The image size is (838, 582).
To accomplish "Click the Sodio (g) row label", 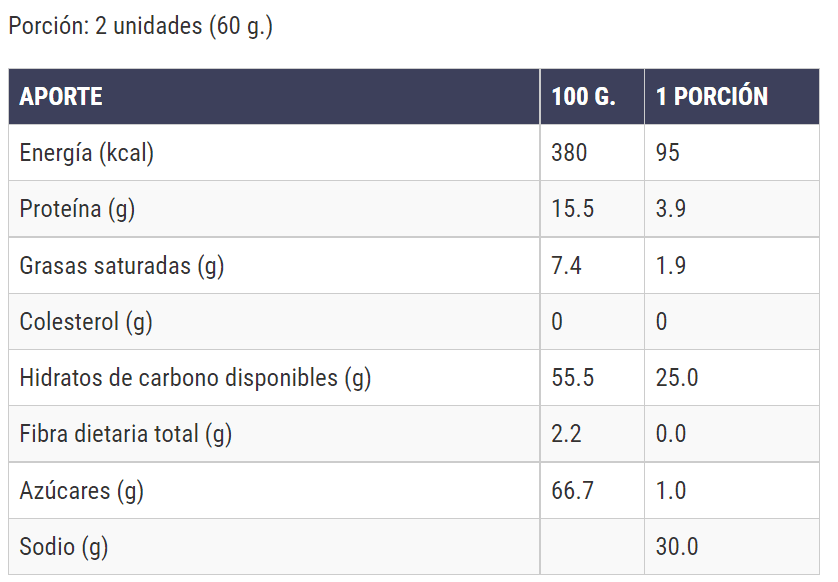I will 64,547.
